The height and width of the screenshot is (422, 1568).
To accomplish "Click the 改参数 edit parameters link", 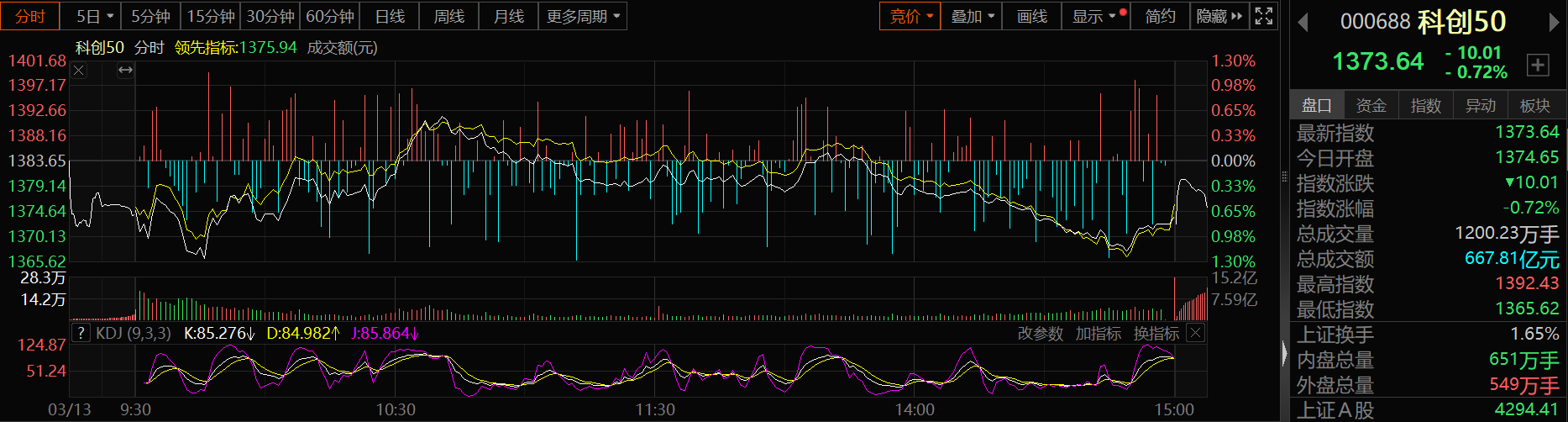I will click(1041, 334).
